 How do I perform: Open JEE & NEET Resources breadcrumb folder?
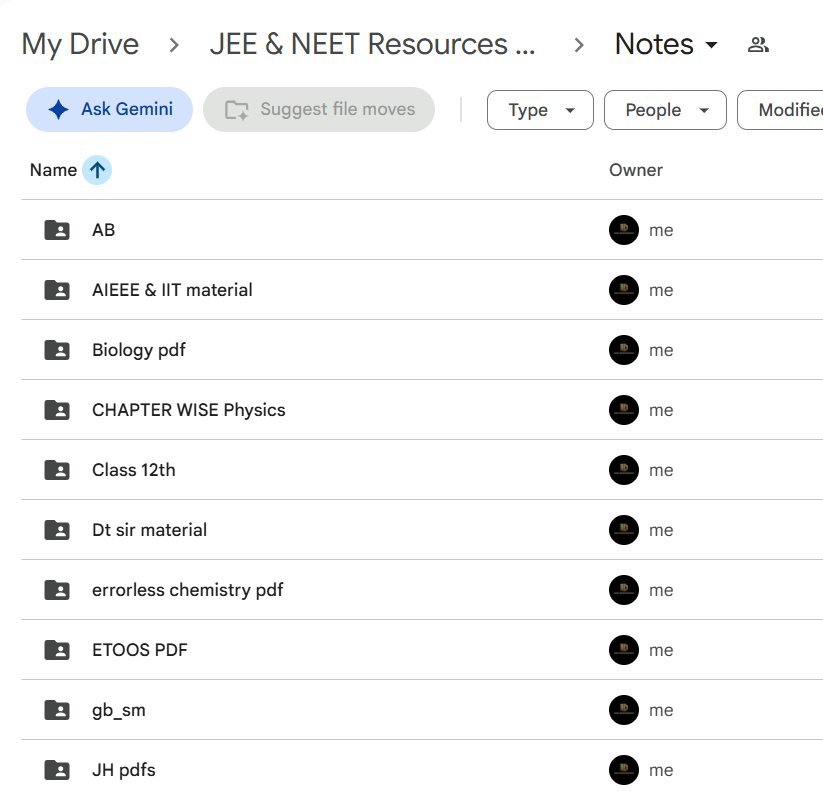(x=372, y=44)
